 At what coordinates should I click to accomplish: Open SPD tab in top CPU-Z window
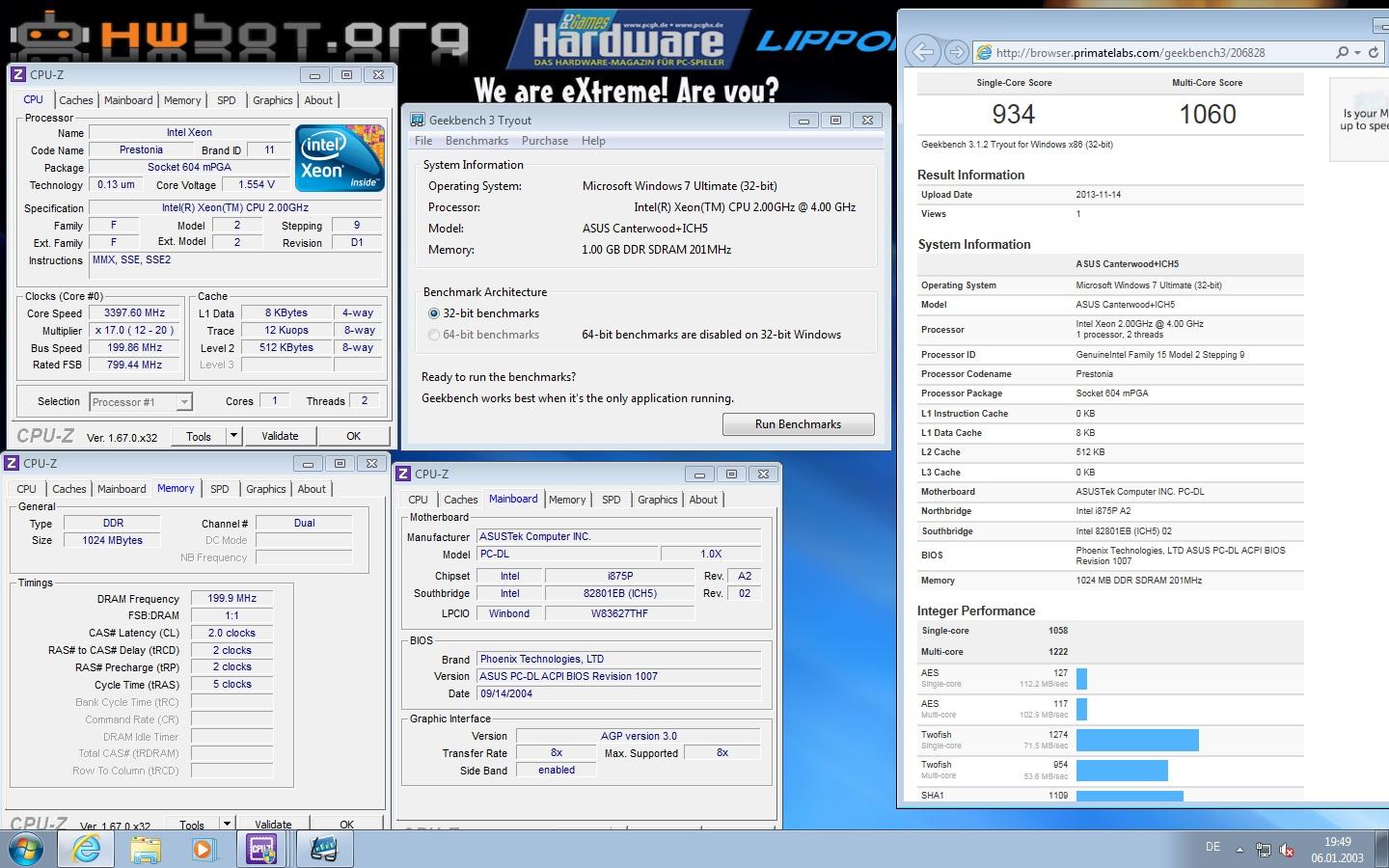click(x=227, y=100)
